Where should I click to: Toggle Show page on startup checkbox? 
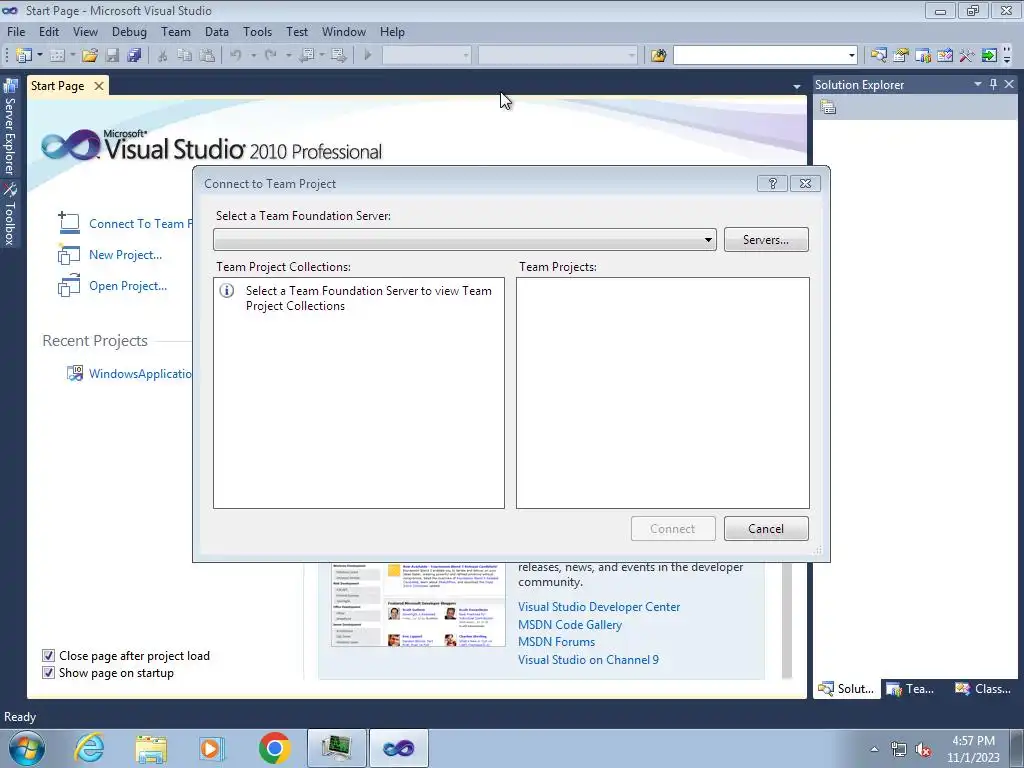pyautogui.click(x=48, y=672)
